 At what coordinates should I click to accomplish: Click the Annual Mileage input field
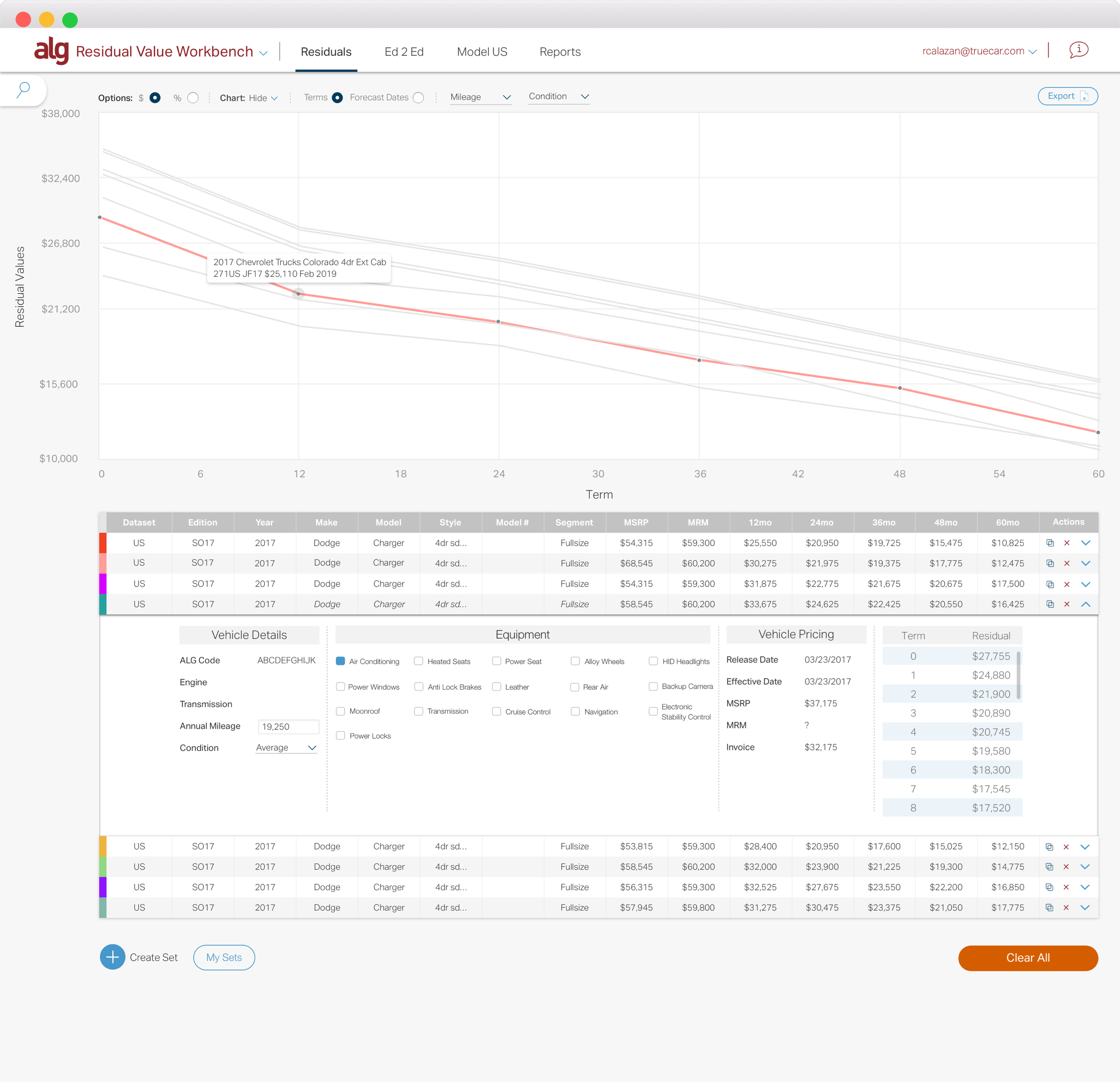click(x=288, y=726)
